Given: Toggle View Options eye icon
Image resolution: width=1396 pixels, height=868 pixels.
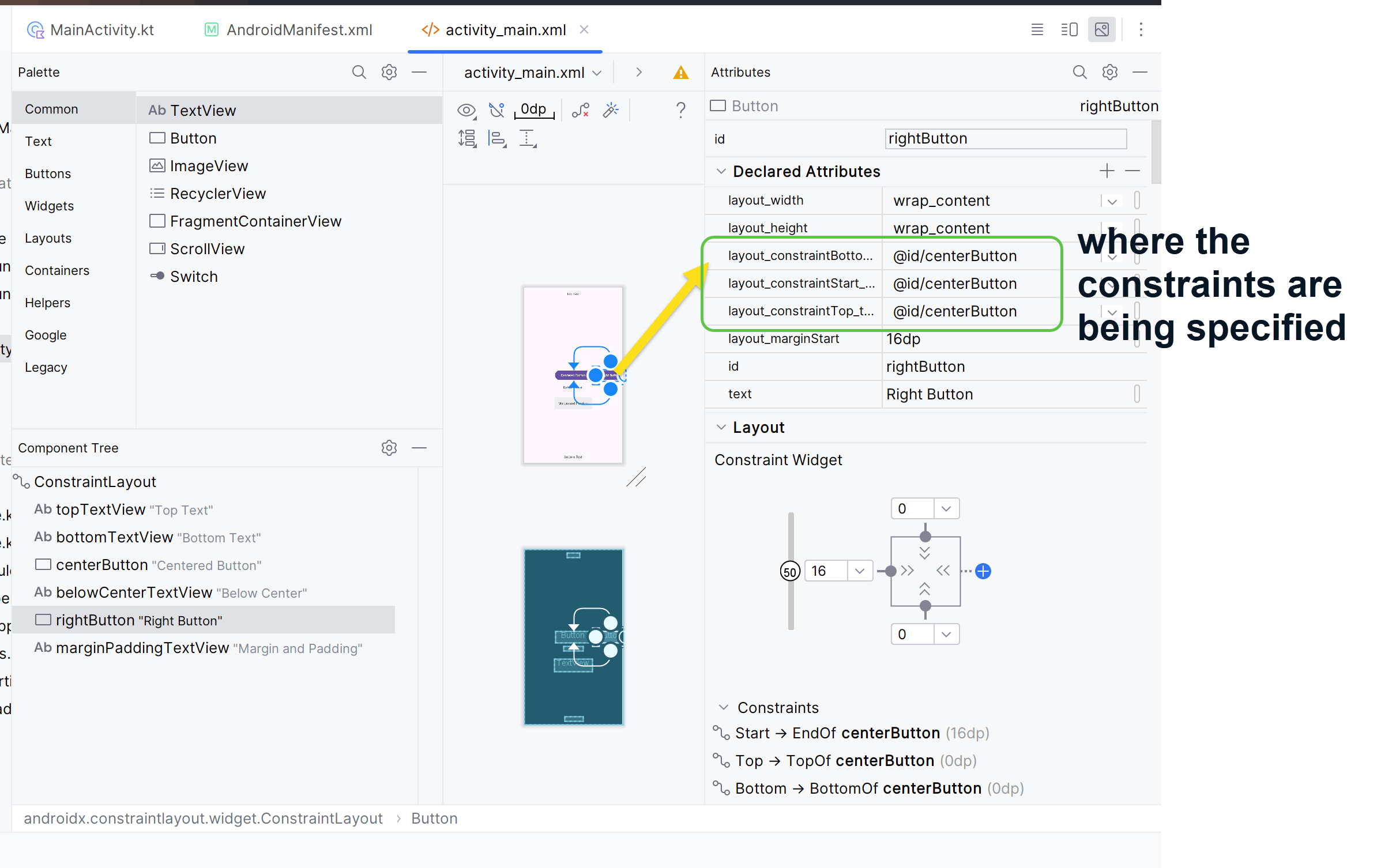Looking at the screenshot, I should 466,110.
